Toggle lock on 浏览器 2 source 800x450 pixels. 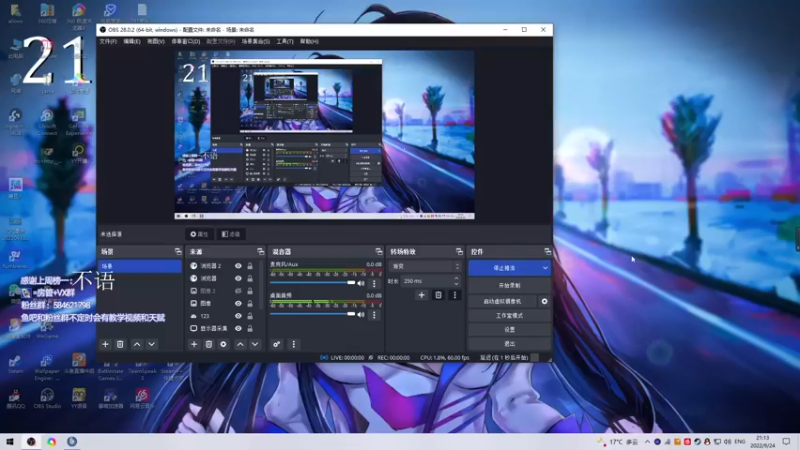250,266
